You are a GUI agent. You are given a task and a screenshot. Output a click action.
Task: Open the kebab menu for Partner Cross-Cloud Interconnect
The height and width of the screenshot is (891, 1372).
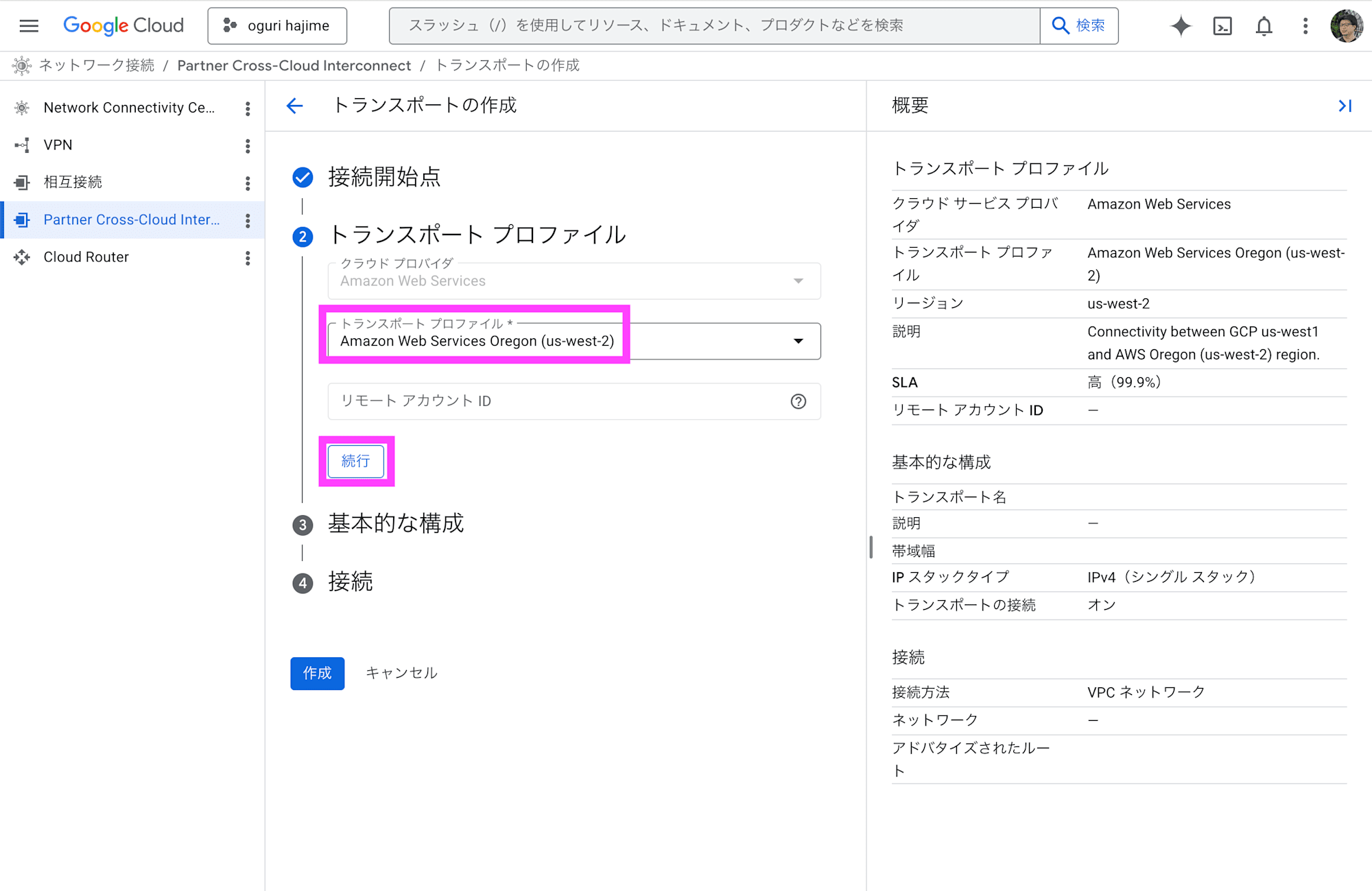coord(248,219)
